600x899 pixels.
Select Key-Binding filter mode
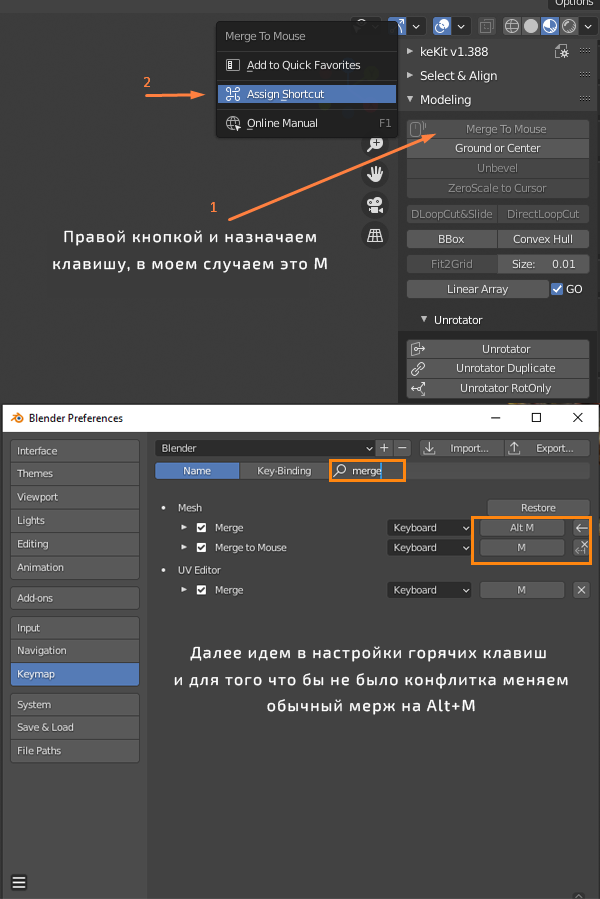click(x=284, y=471)
